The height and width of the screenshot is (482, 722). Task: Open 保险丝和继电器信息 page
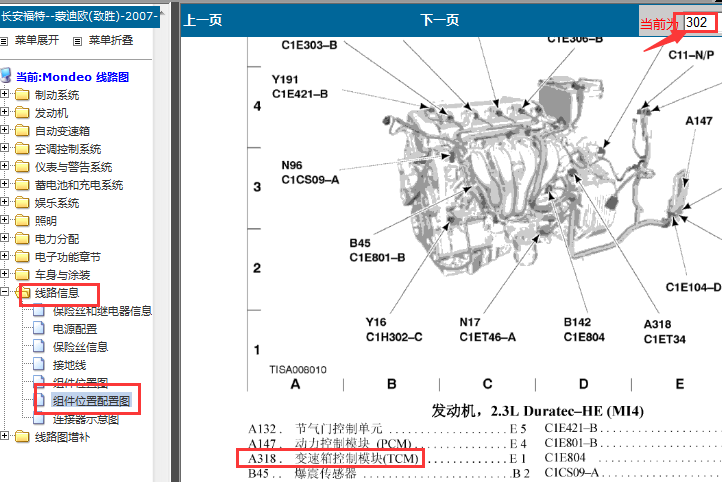click(102, 311)
